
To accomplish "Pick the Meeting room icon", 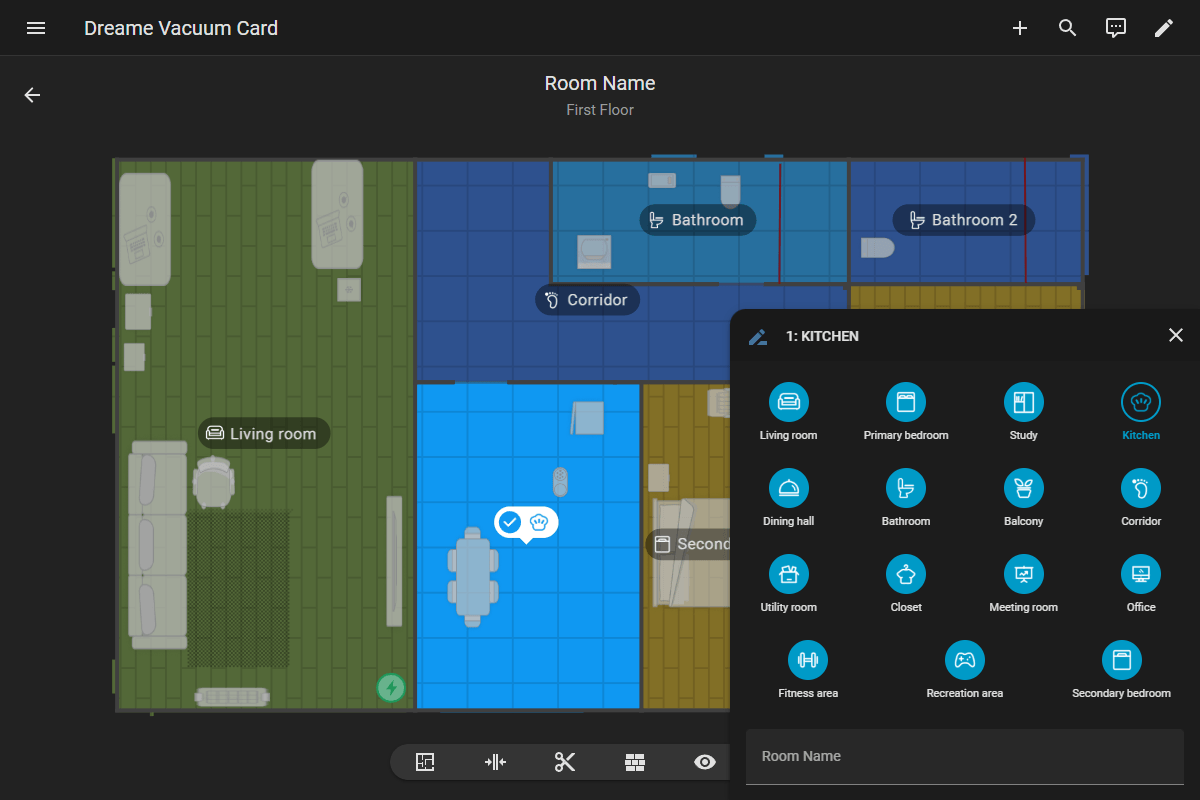I will click(x=1023, y=574).
